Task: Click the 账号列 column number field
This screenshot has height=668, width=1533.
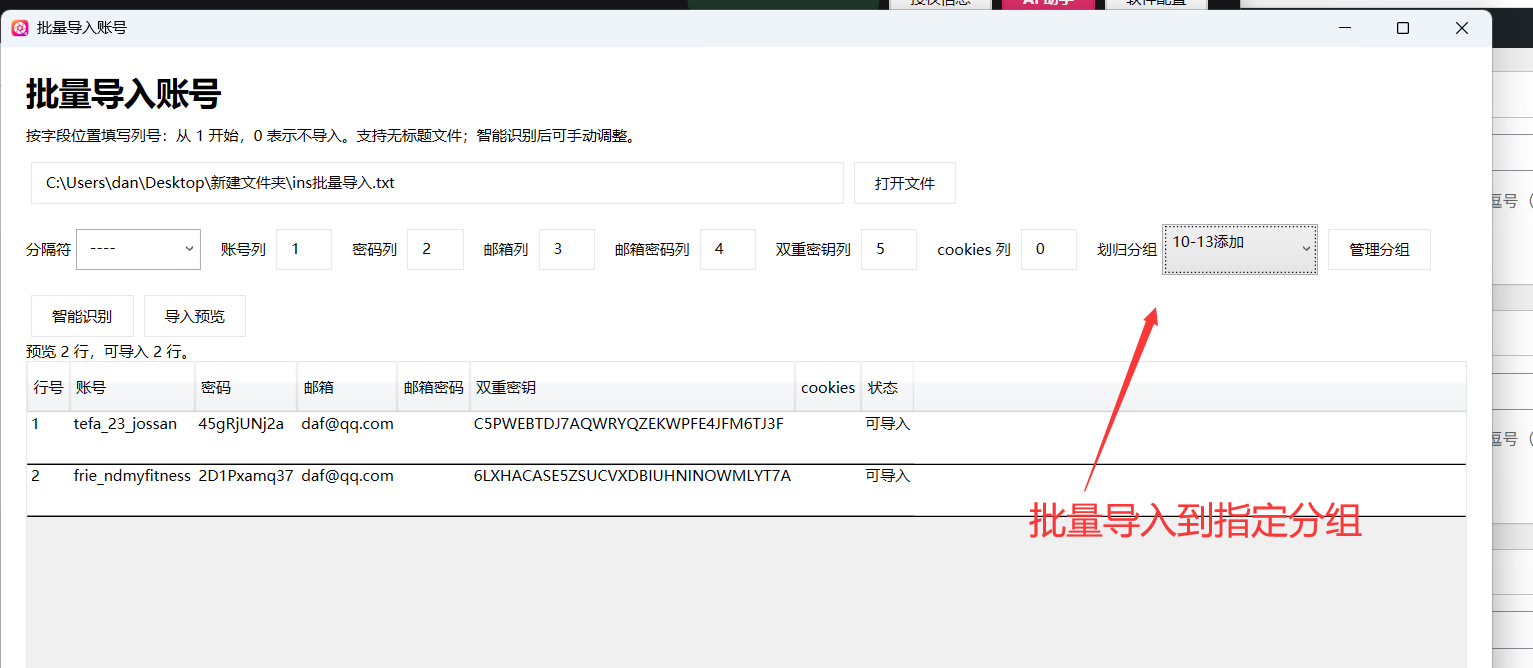Action: (304, 249)
